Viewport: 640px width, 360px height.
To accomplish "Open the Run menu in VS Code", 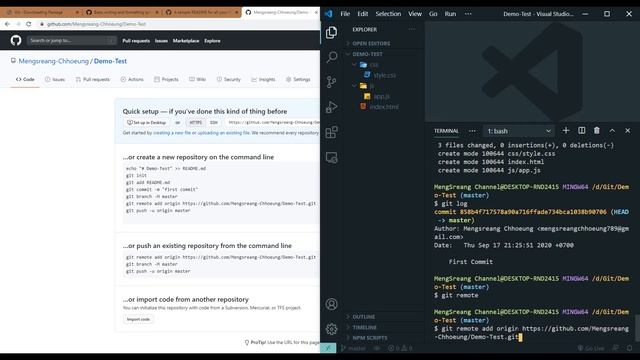I will 450,14.
